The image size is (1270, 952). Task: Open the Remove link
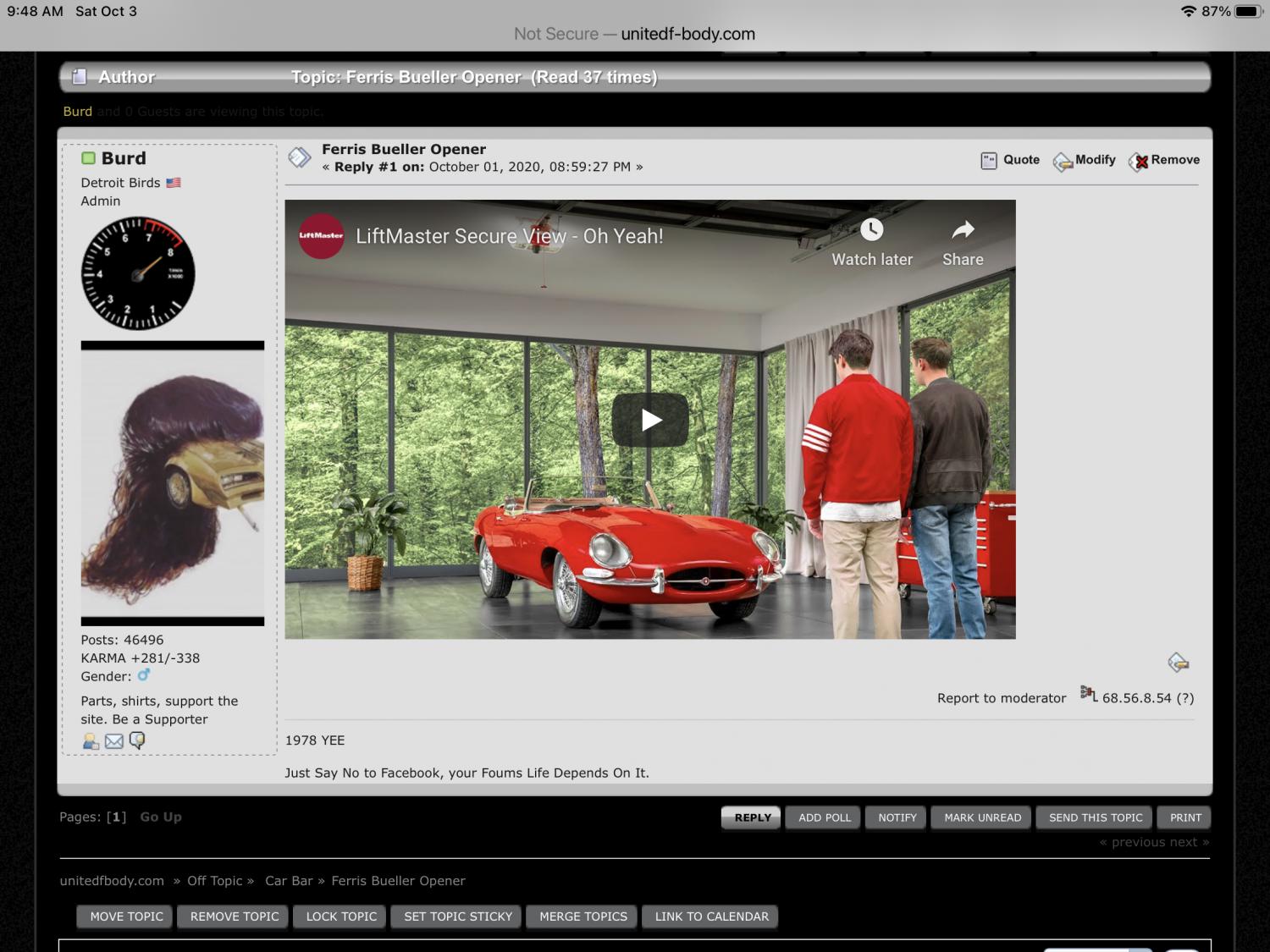pos(1175,160)
